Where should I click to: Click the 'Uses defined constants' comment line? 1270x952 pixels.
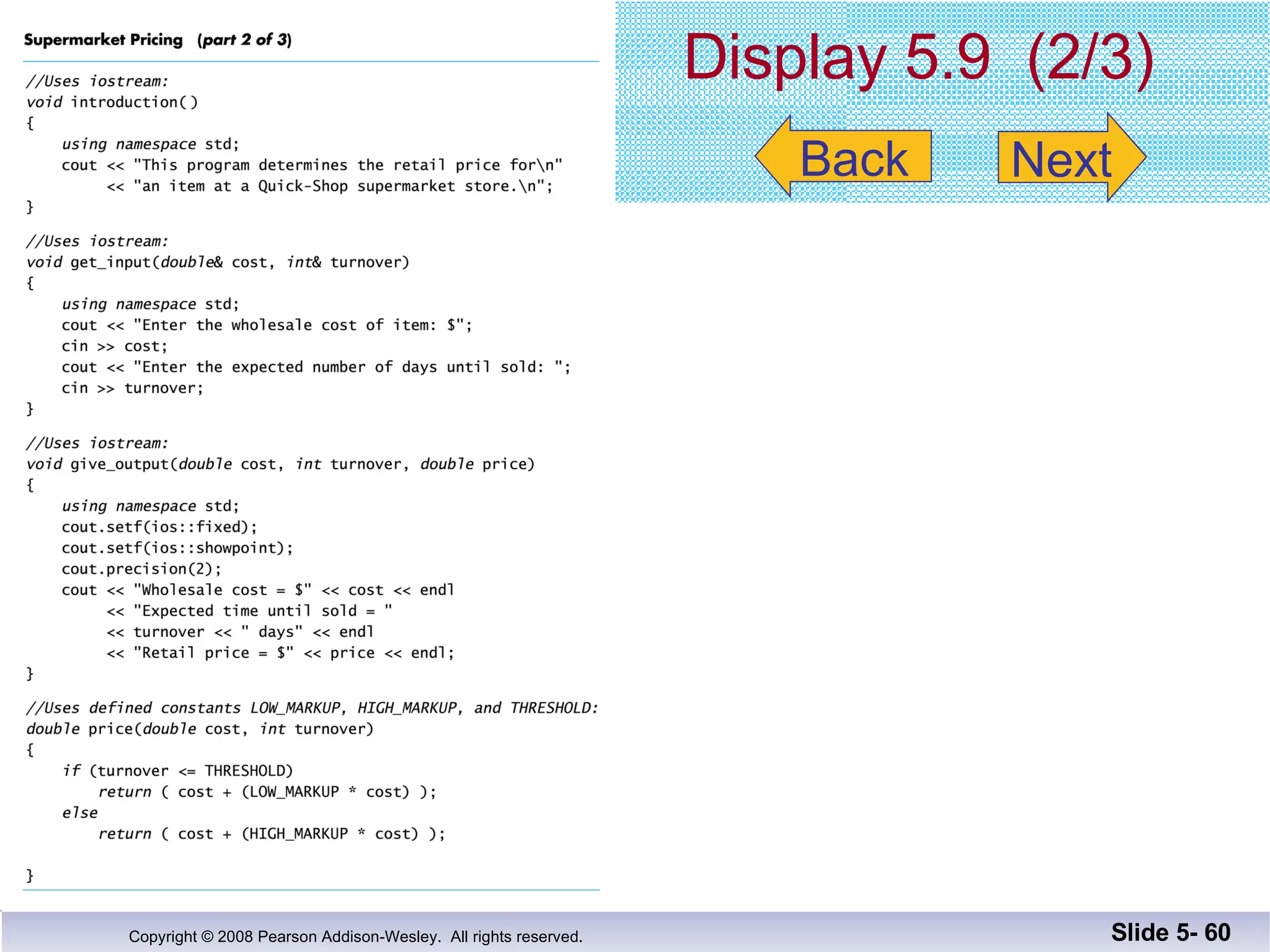tap(313, 708)
